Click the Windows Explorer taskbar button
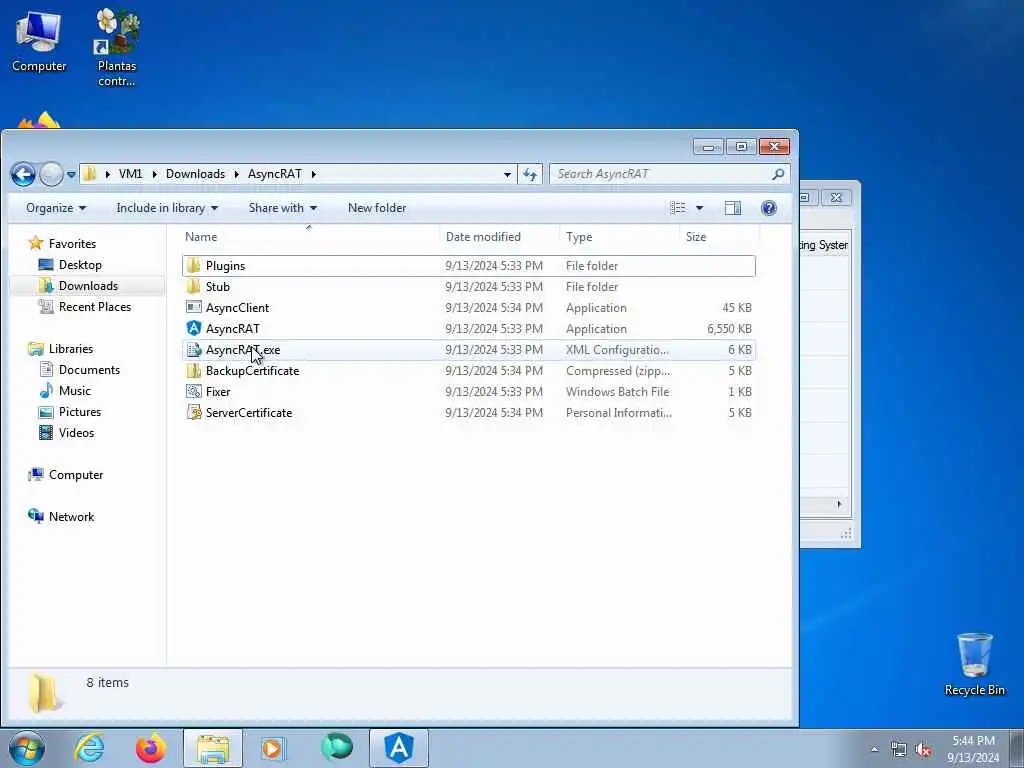Screen dimensions: 1024x768 point(213,748)
